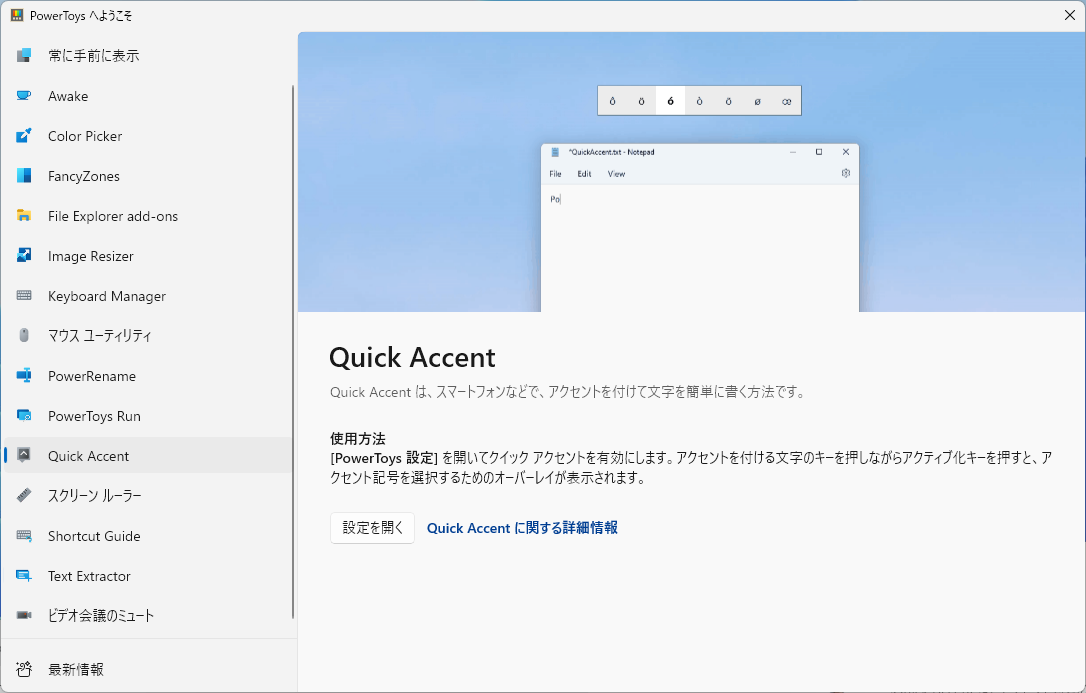Click the Color Picker eyedropper icon
Screen dimensions: 1086x693
point(24,136)
